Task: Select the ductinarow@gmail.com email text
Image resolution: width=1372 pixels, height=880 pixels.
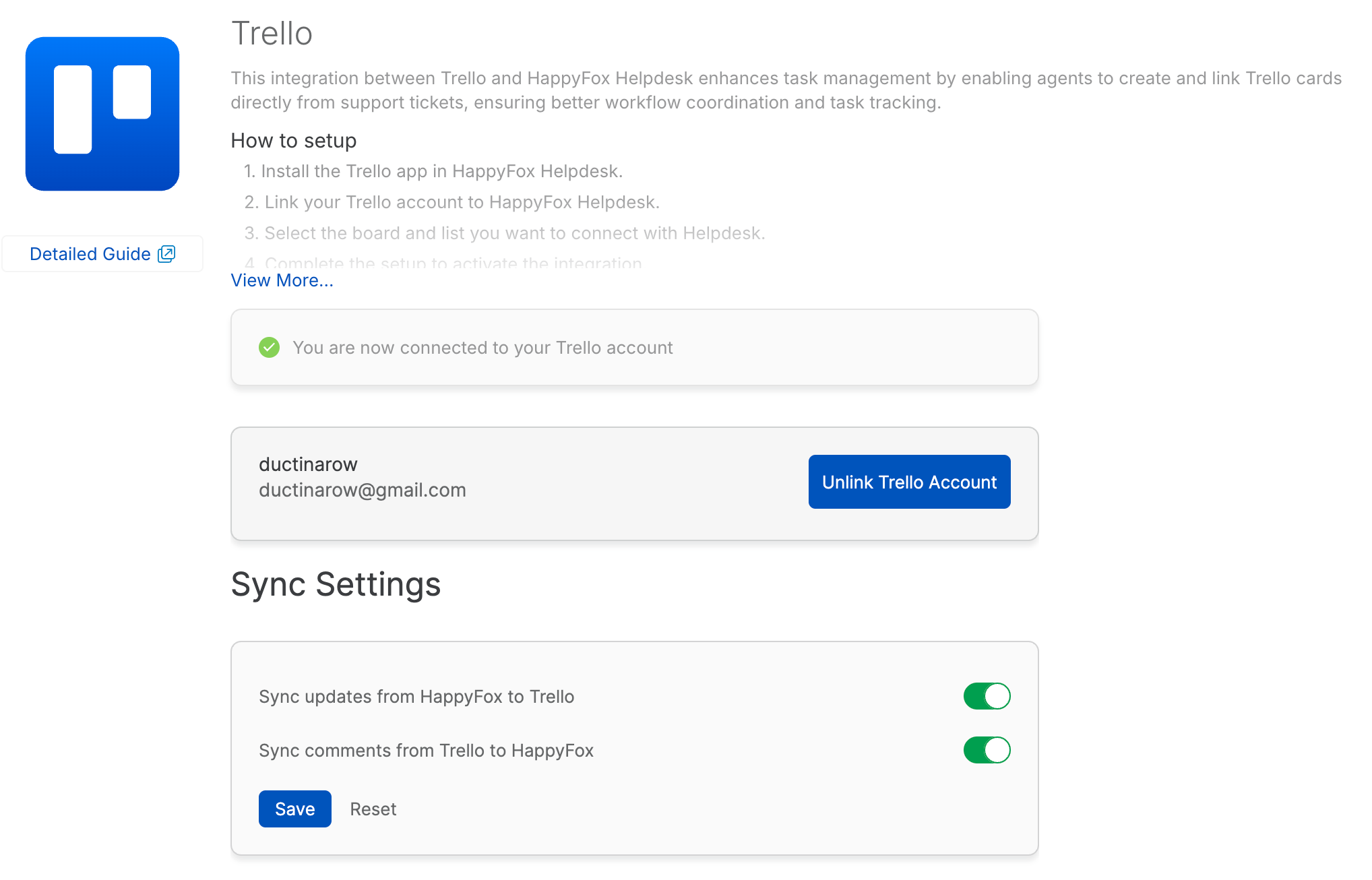Action: click(x=363, y=490)
